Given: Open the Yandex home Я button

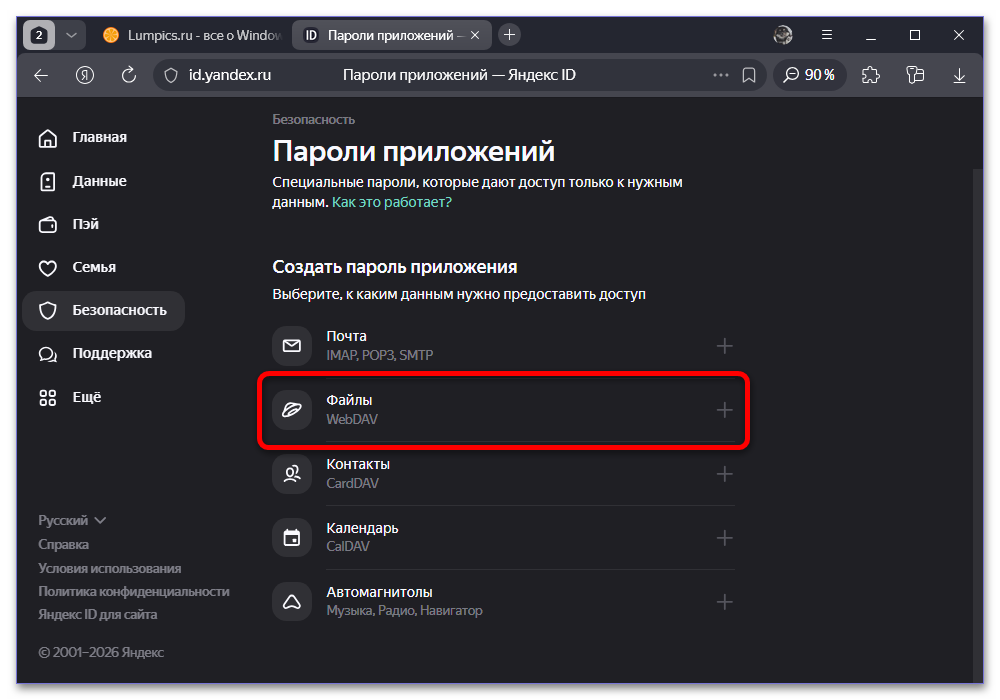Looking at the screenshot, I should tap(85, 75).
